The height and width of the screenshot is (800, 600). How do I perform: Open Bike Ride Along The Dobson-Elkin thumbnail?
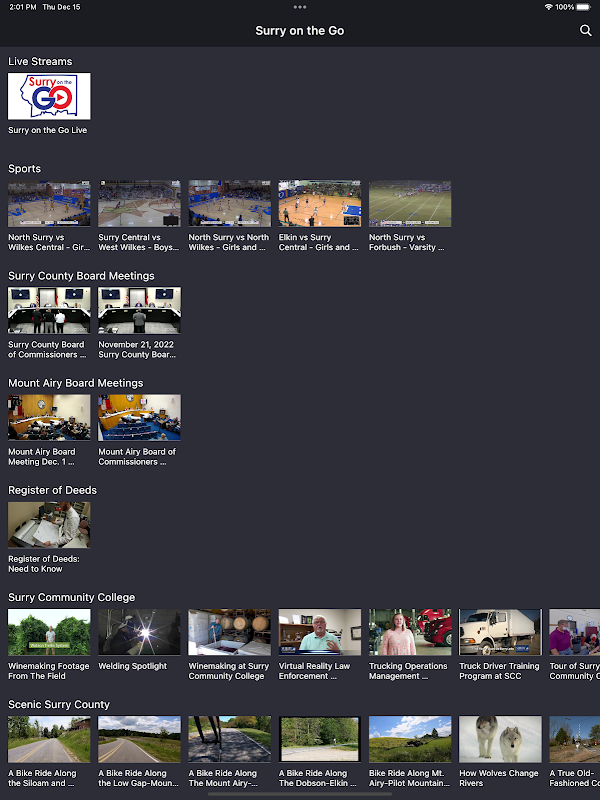(320, 739)
